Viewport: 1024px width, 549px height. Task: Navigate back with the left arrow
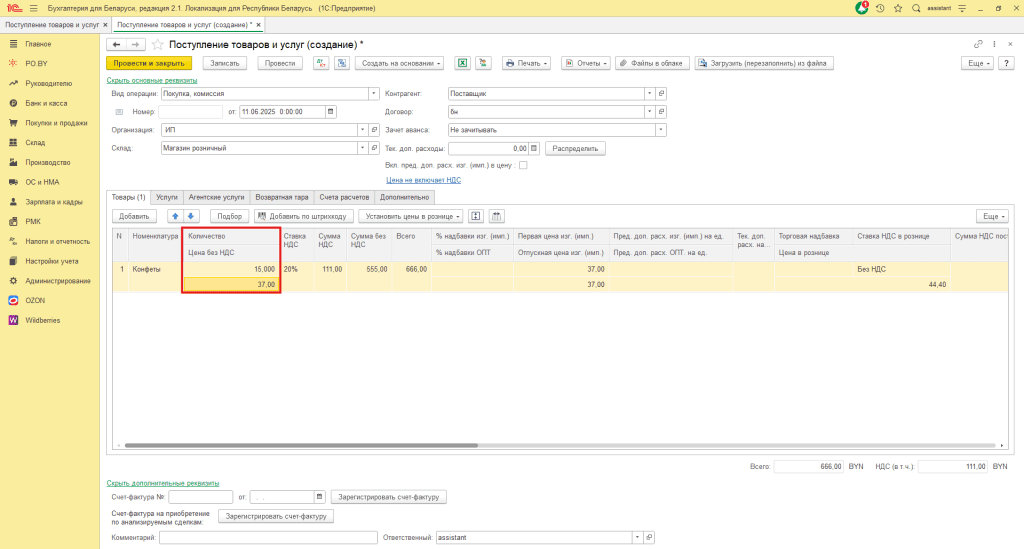(x=116, y=44)
